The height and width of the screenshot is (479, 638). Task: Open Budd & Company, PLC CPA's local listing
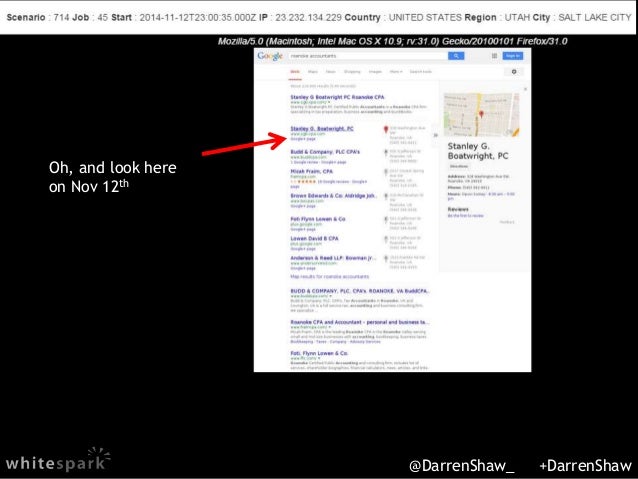pyautogui.click(x=325, y=152)
